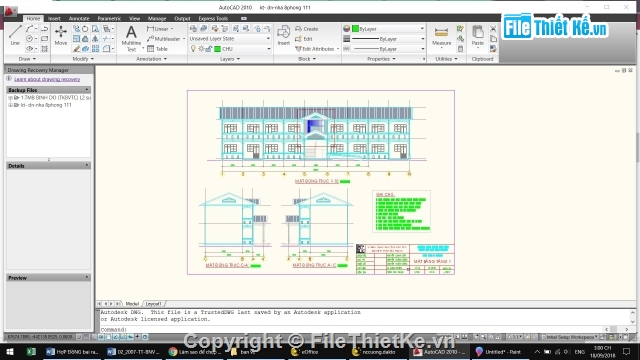
Task: Select the Hatch tool in Draw panel
Action: coord(44,49)
